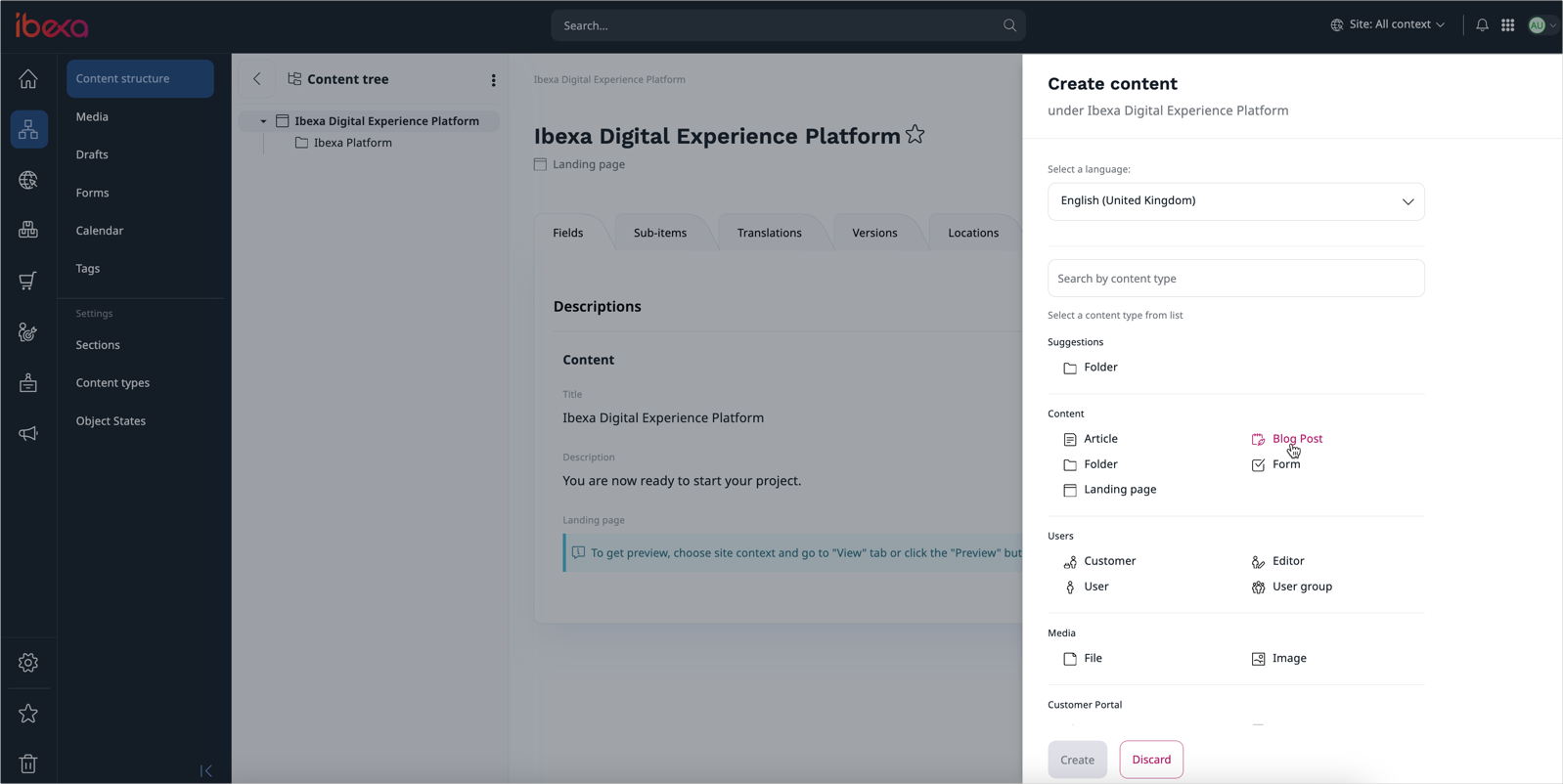Select Ibexa Platform folder in tree

pyautogui.click(x=352, y=143)
